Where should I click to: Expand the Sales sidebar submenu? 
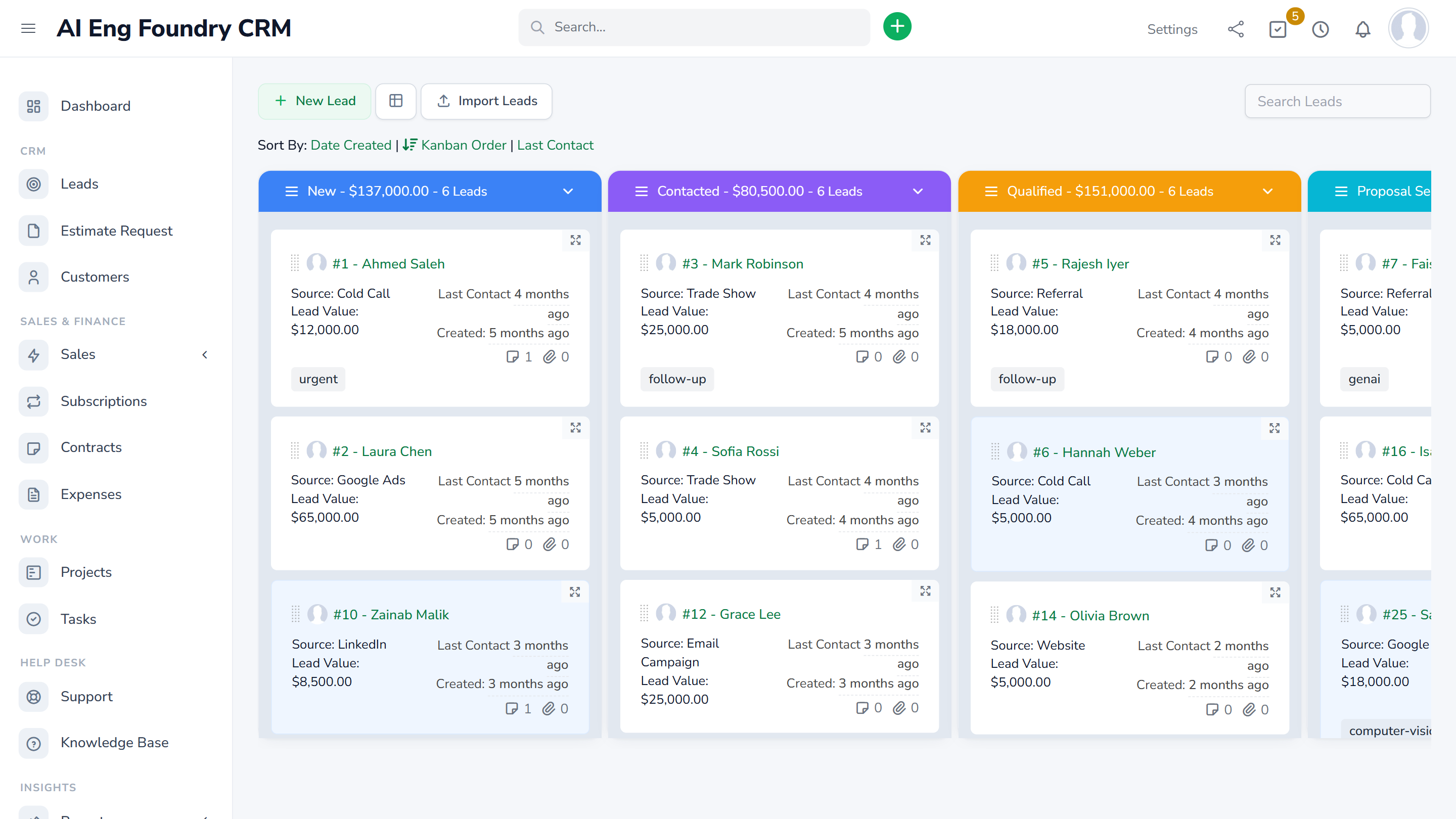205,355
